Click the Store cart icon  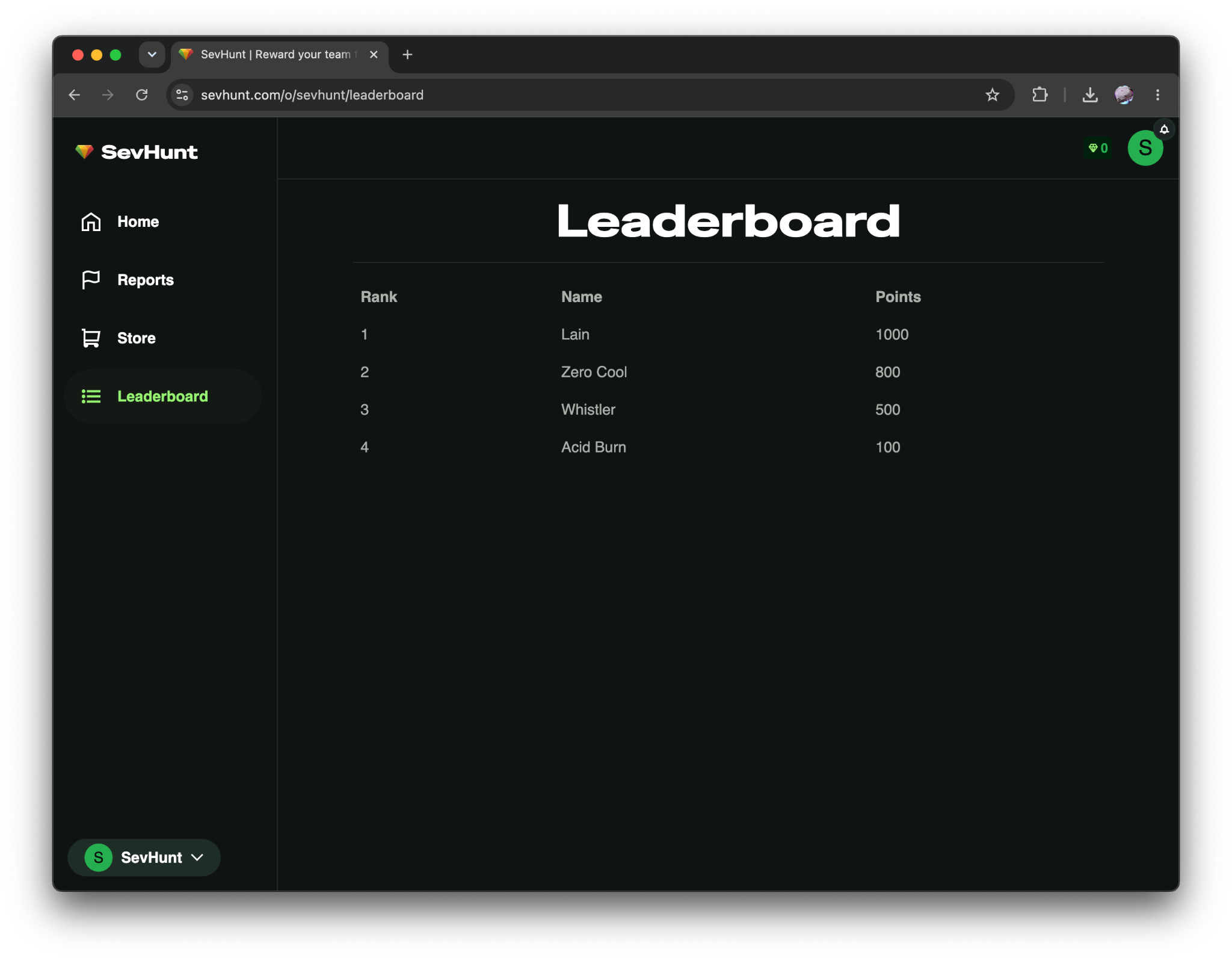pos(91,338)
